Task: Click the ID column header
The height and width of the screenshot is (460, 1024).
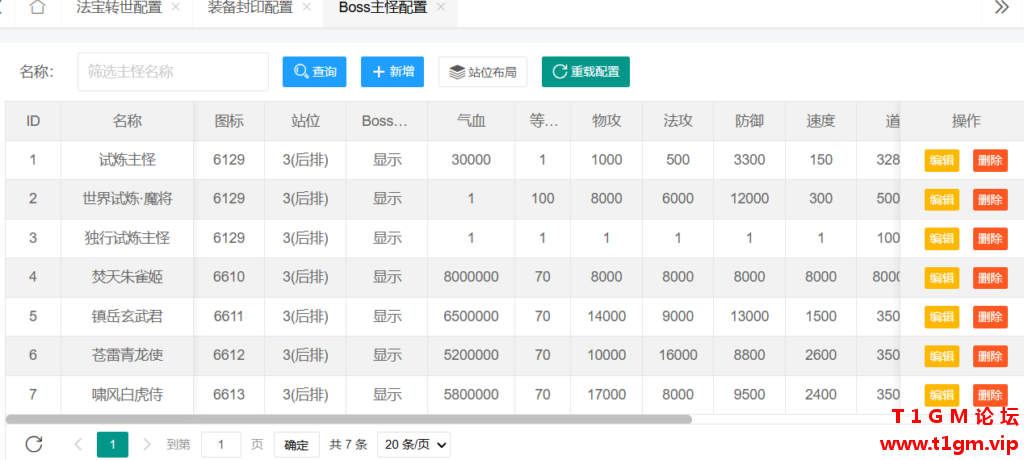Action: [33, 121]
